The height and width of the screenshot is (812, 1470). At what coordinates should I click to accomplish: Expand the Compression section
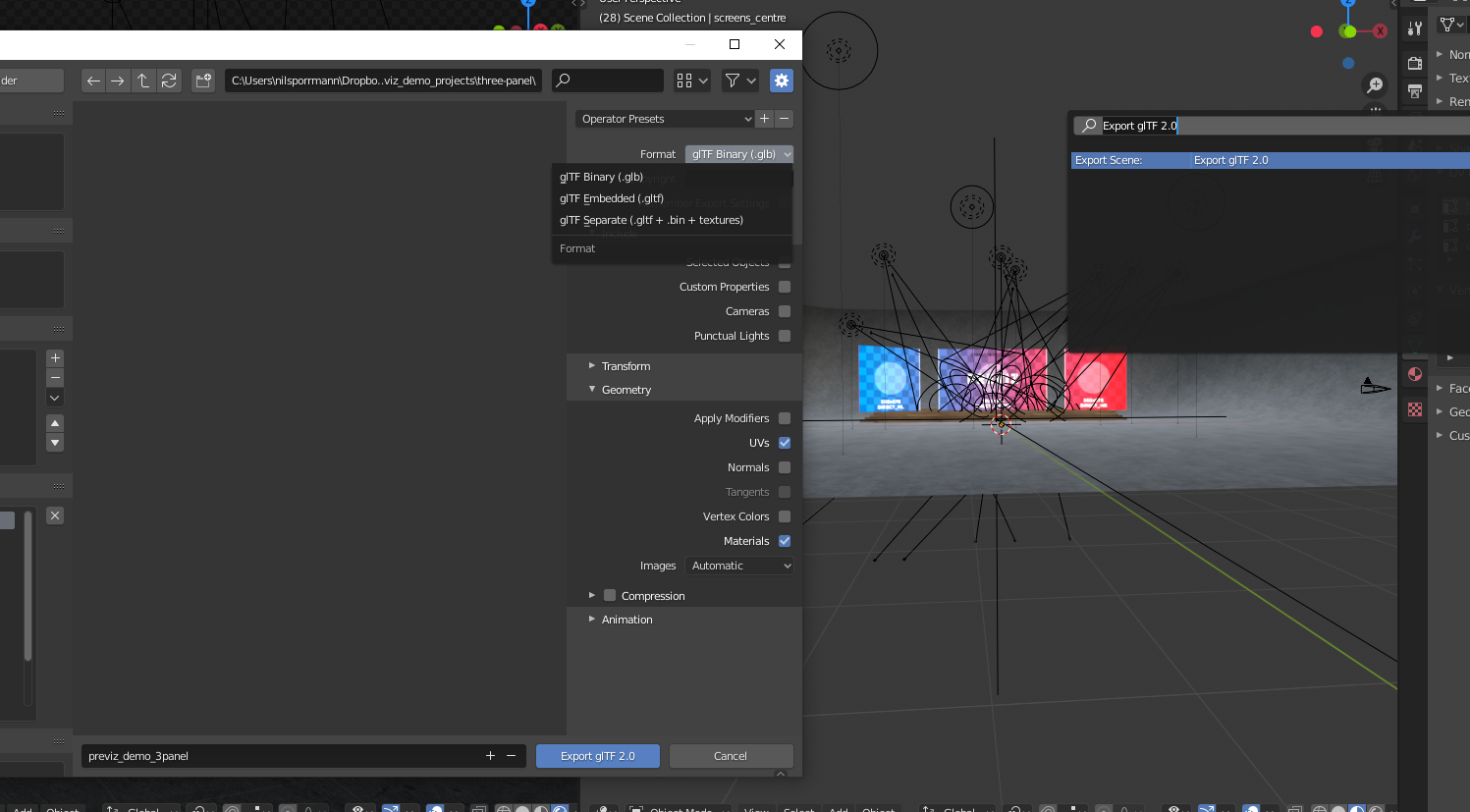point(592,595)
